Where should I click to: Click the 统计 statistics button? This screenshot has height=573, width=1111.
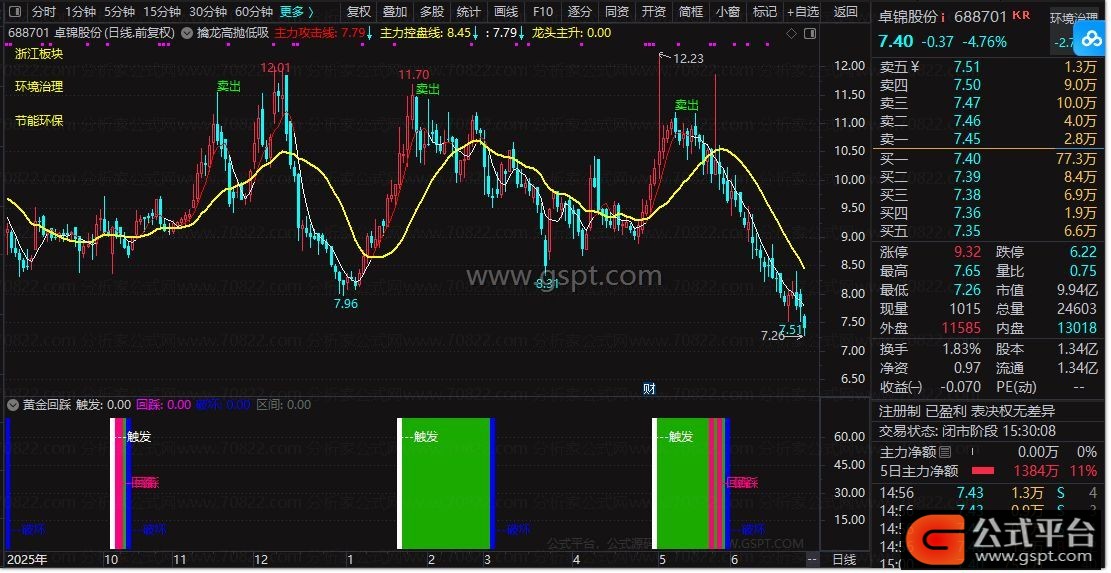468,12
